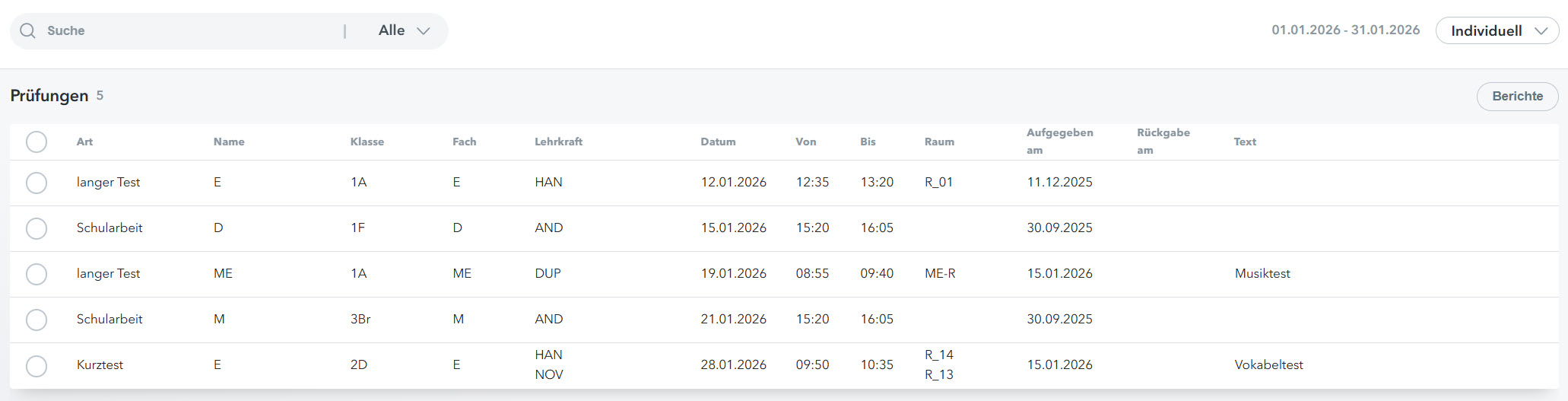
Task: Sort by the Datum column header
Action: pos(718,142)
